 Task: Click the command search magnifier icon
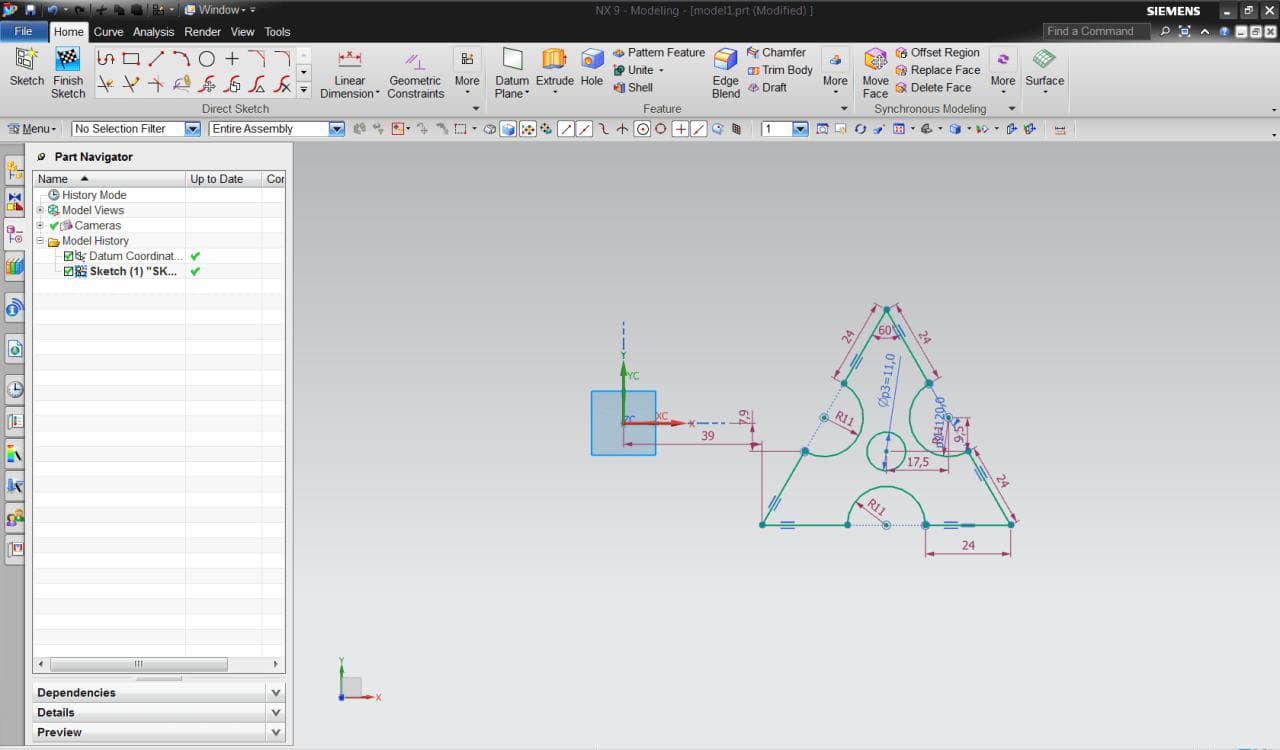(x=1166, y=31)
